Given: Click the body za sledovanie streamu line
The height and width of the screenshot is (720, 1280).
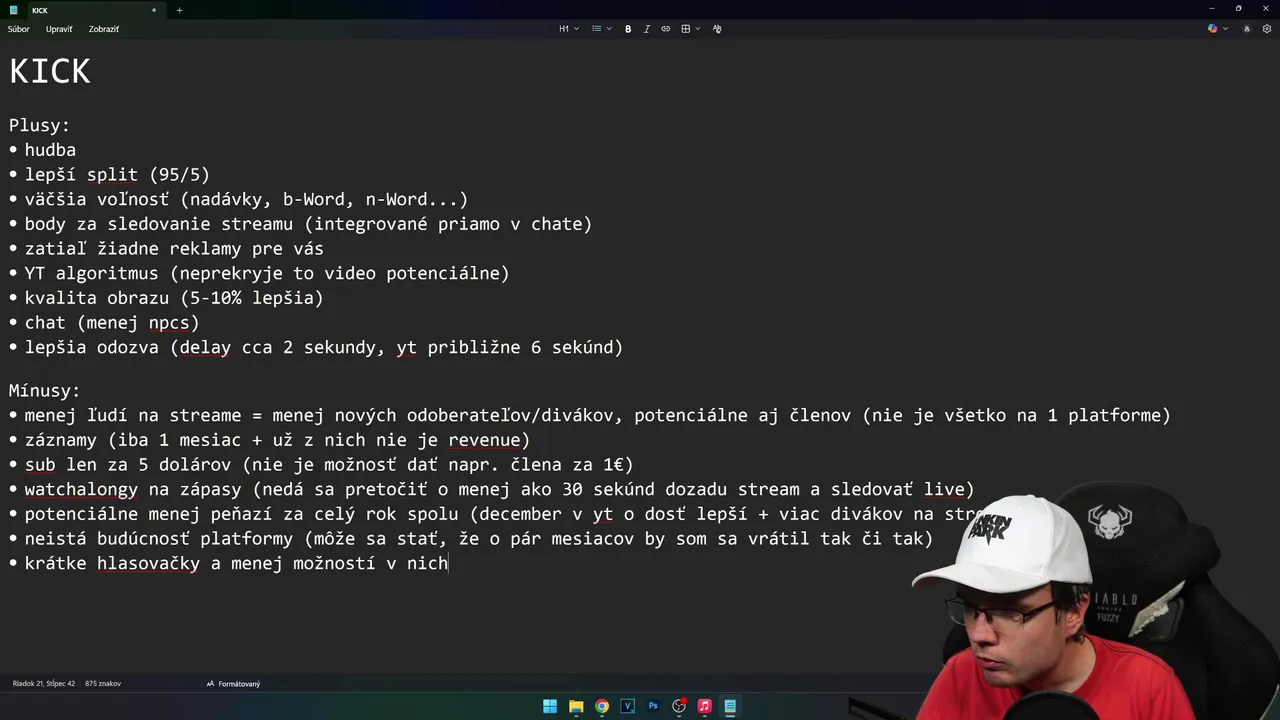Looking at the screenshot, I should [x=308, y=224].
